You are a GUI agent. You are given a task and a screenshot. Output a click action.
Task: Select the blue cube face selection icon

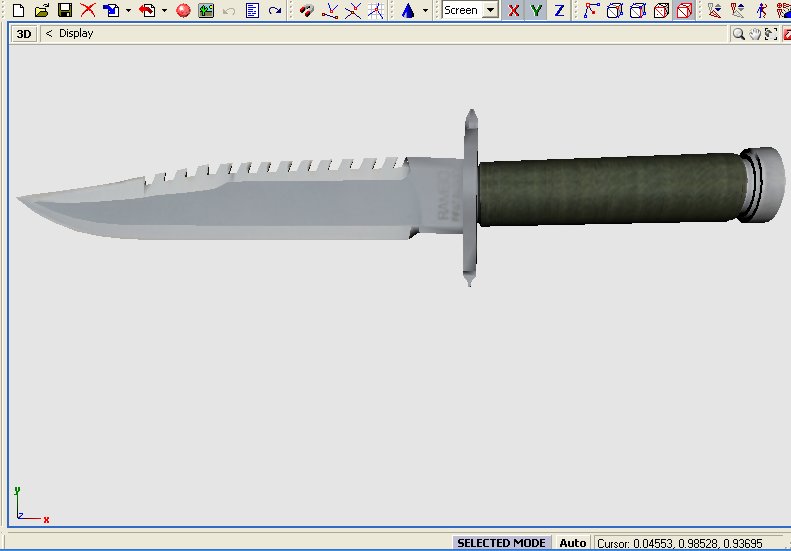point(637,10)
